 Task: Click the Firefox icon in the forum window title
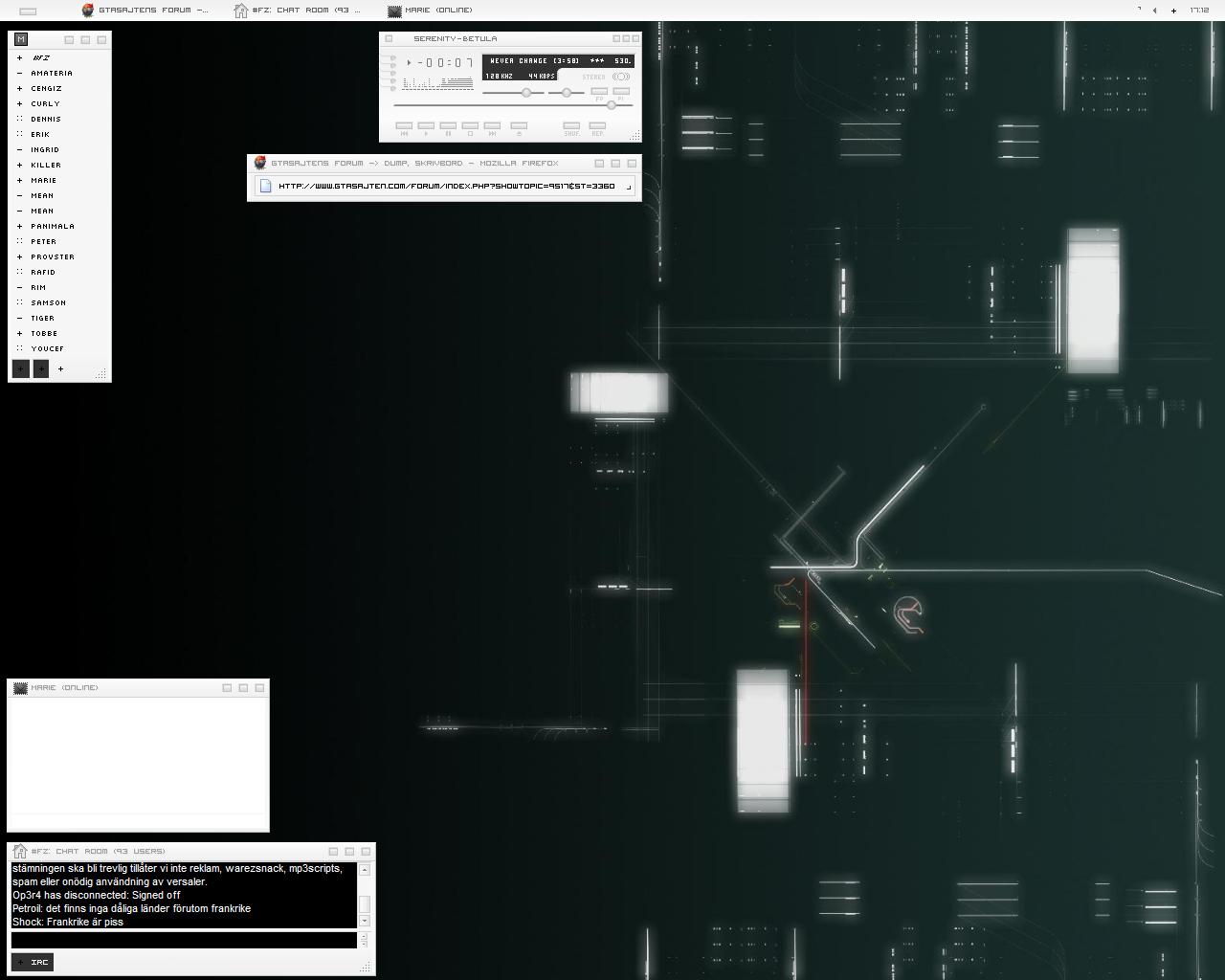point(259,163)
